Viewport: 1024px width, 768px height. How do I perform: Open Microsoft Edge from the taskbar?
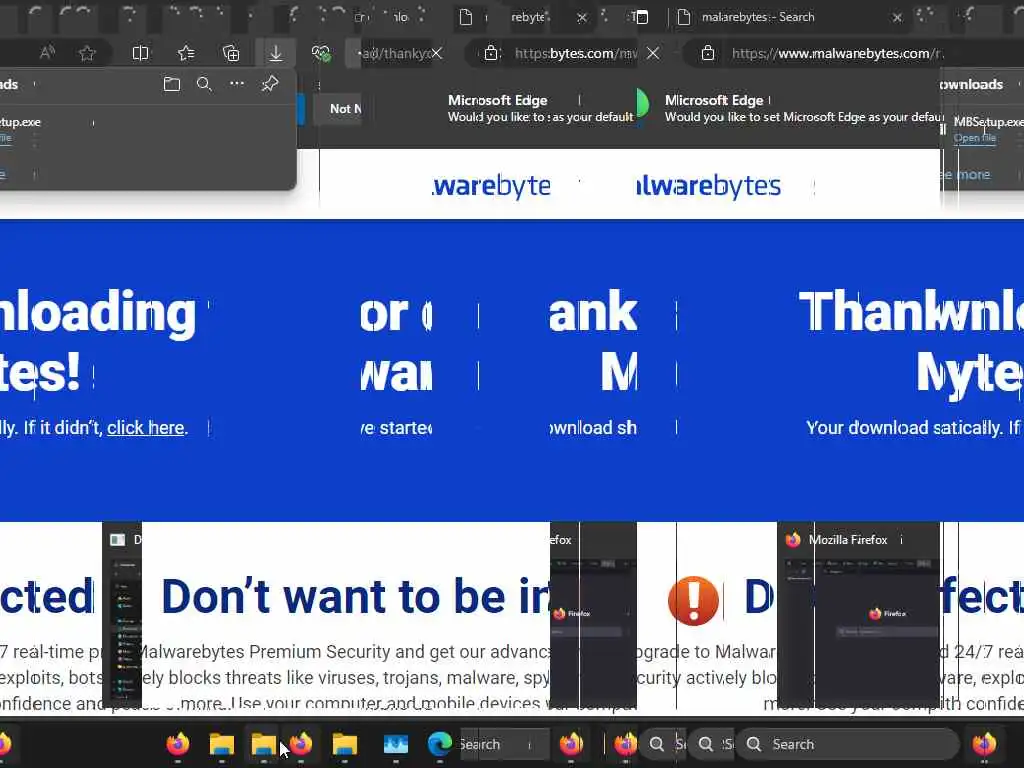(x=440, y=744)
